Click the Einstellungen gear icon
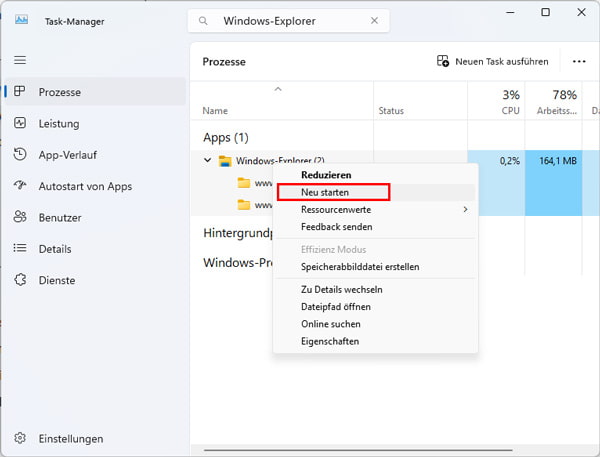Viewport: 600px width, 457px height. [x=20, y=437]
